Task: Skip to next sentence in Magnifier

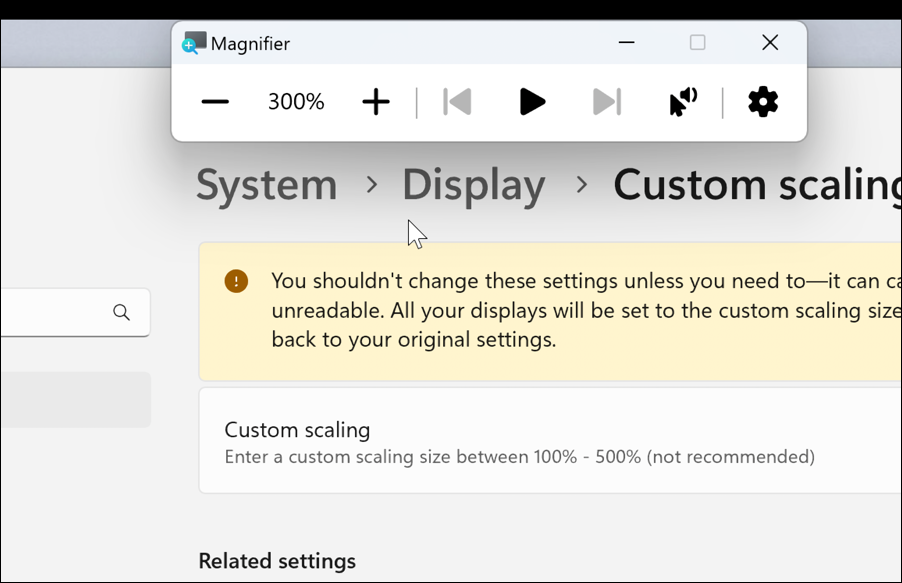Action: (x=606, y=101)
